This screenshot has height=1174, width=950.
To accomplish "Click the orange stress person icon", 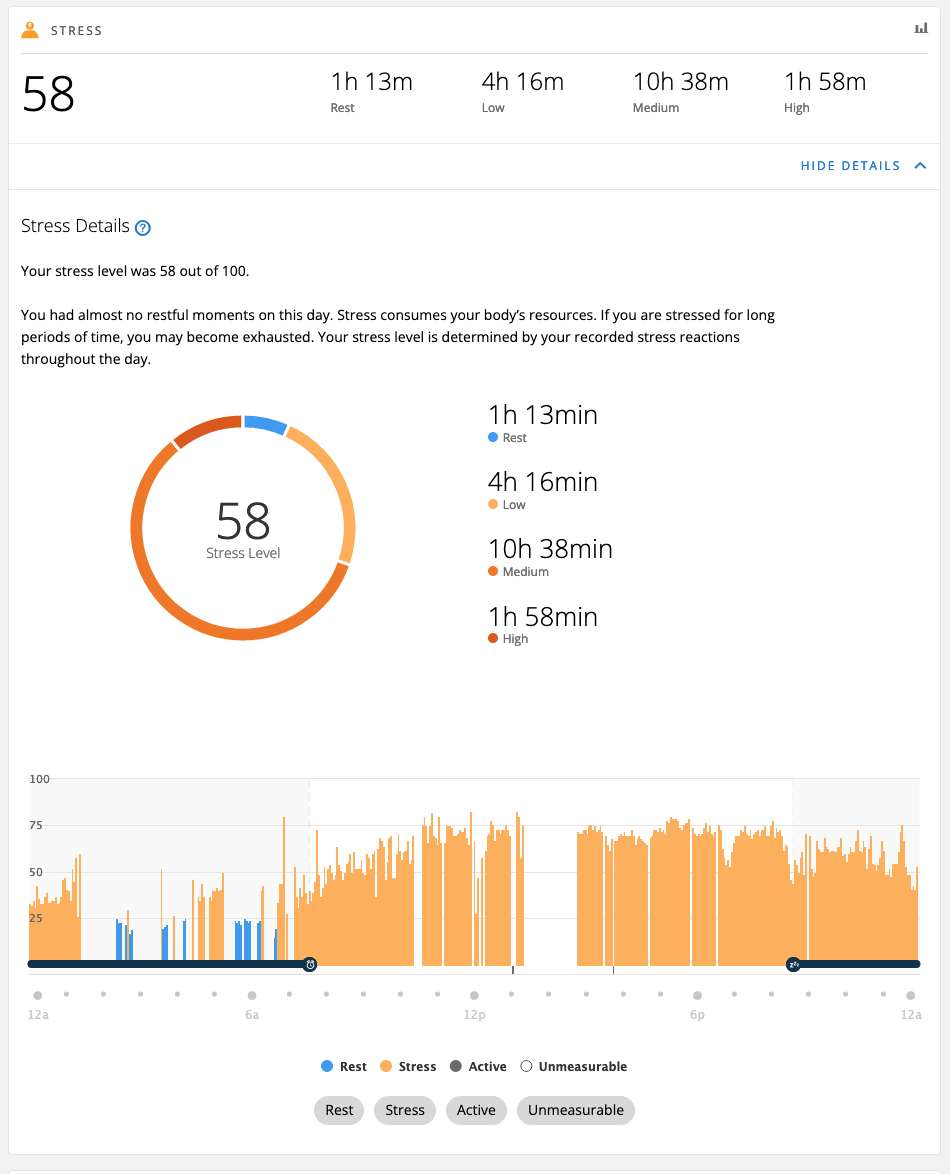I will [x=30, y=30].
